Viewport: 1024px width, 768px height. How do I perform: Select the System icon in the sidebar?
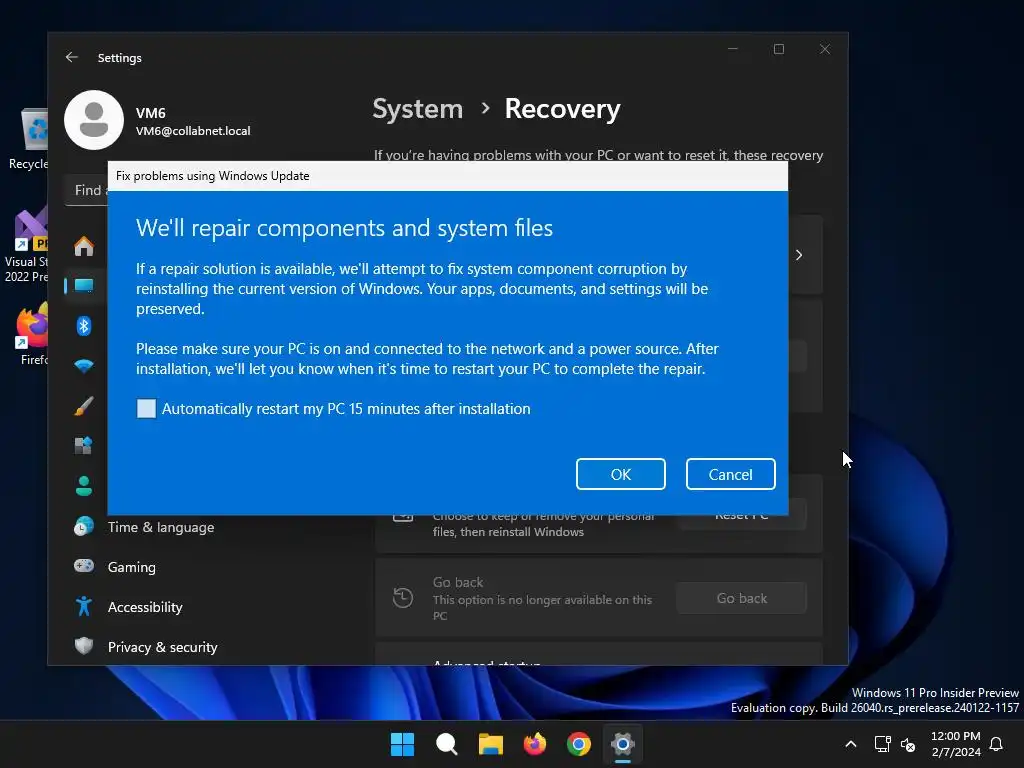pyautogui.click(x=84, y=285)
